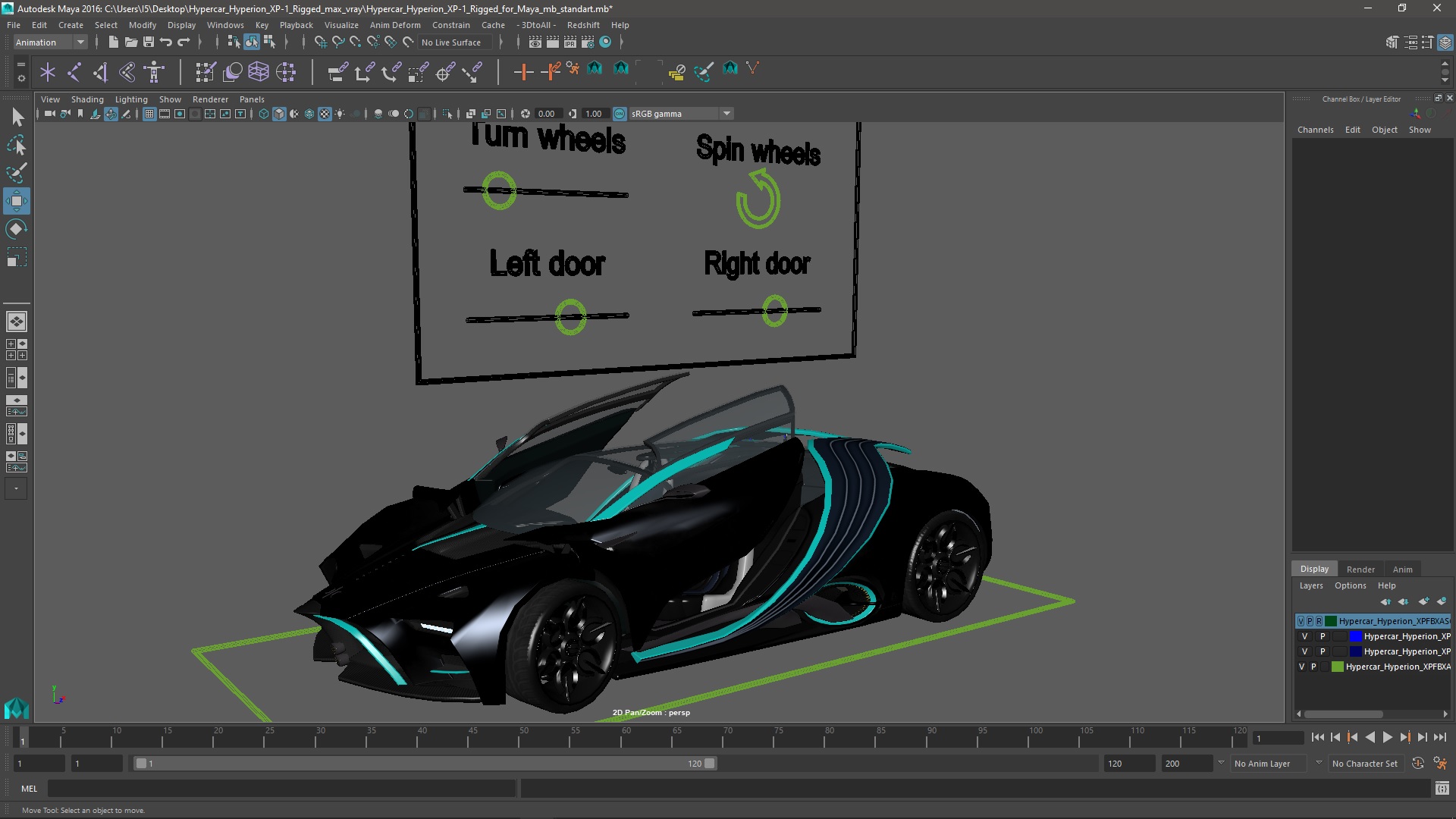Toggle textured display in viewport
1456x819 pixels.
[325, 114]
